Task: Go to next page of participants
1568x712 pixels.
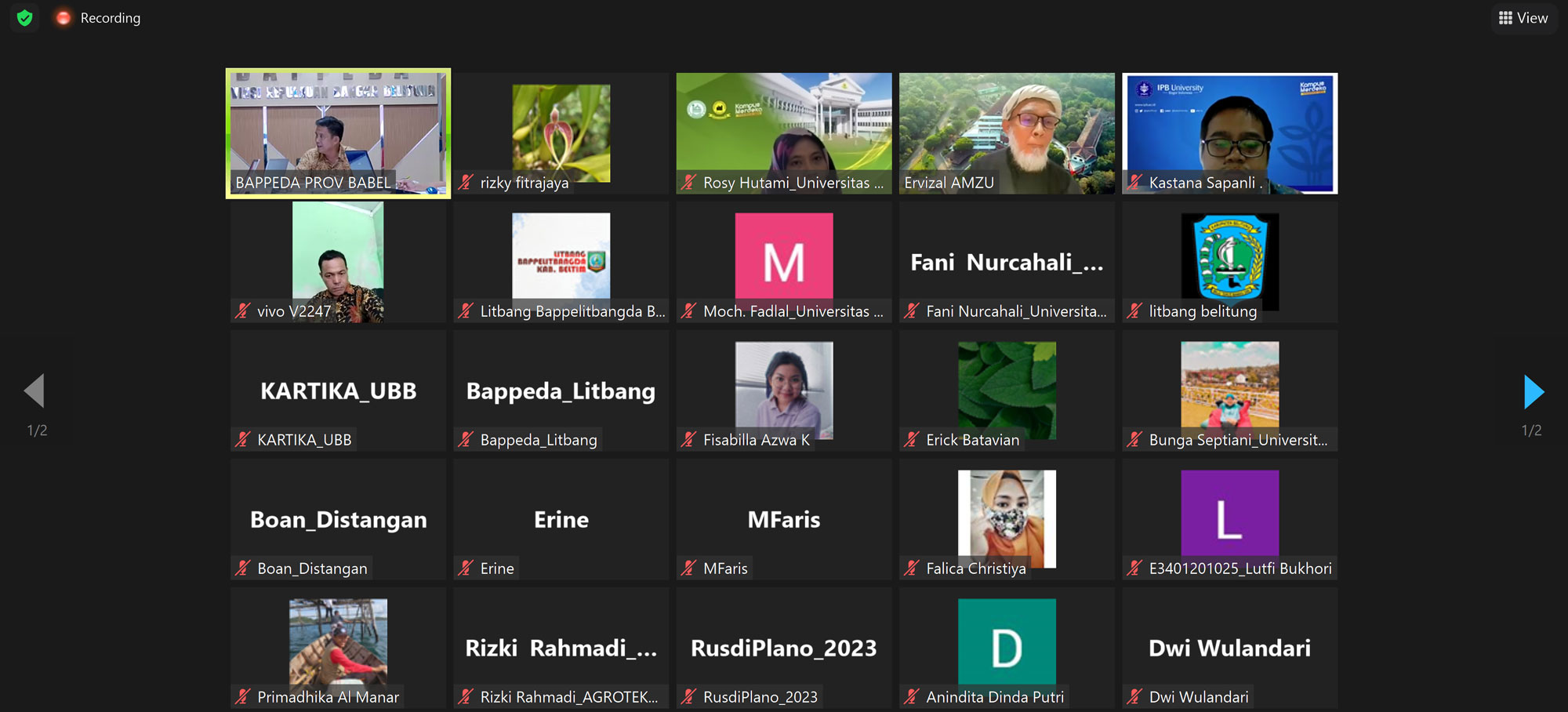Action: (x=1533, y=391)
